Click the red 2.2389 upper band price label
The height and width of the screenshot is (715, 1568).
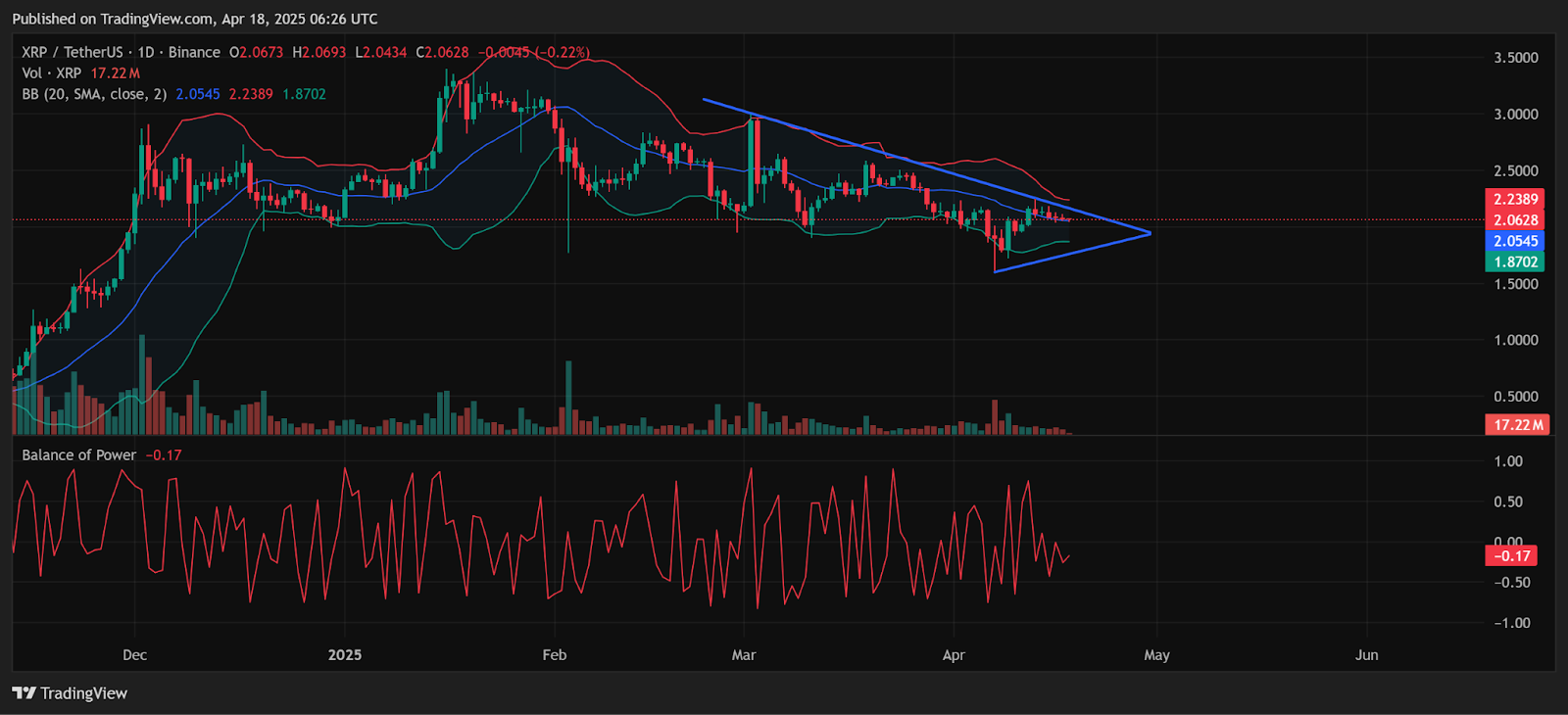pos(1515,199)
